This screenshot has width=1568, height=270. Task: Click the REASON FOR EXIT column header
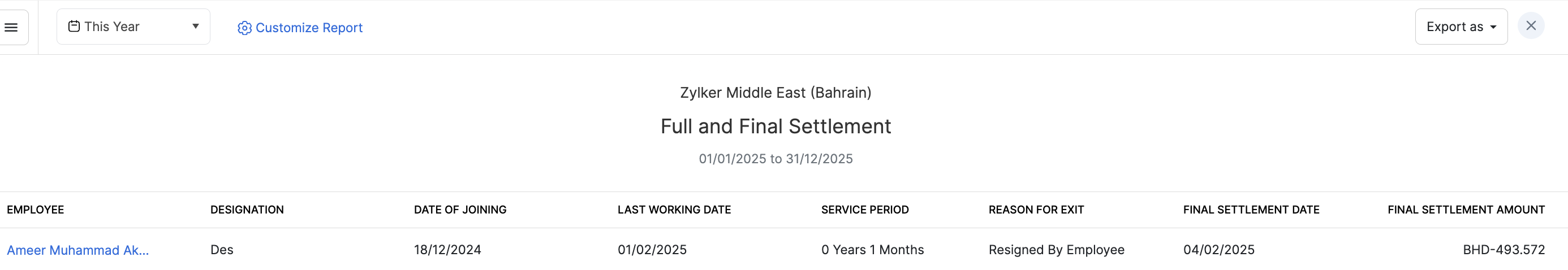tap(1036, 210)
